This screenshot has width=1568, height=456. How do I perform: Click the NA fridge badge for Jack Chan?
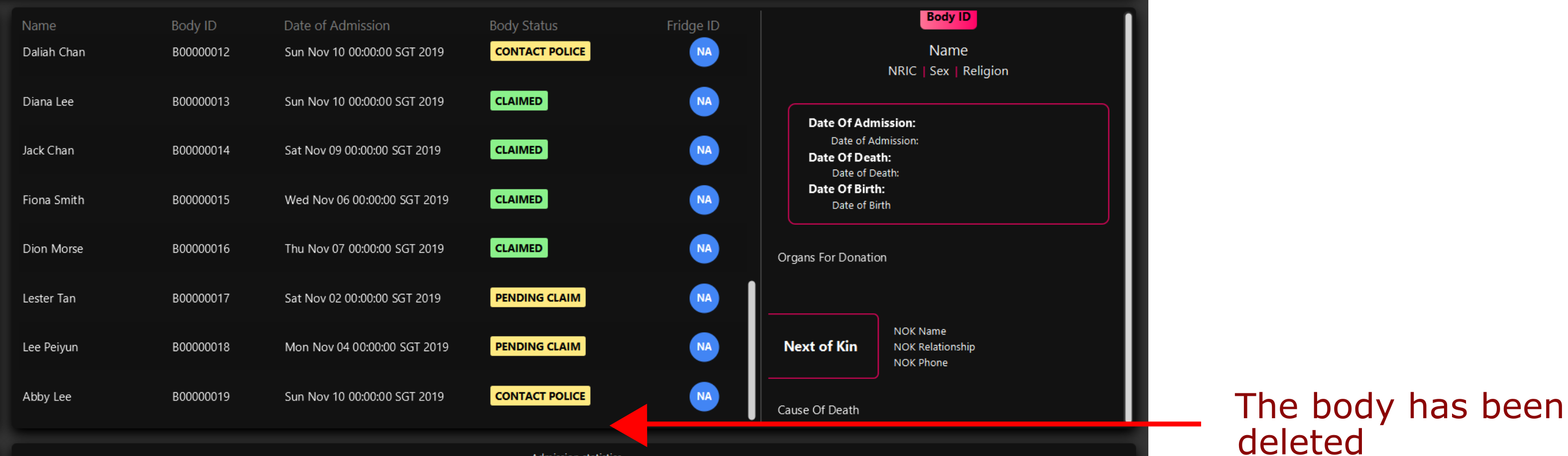click(x=704, y=150)
